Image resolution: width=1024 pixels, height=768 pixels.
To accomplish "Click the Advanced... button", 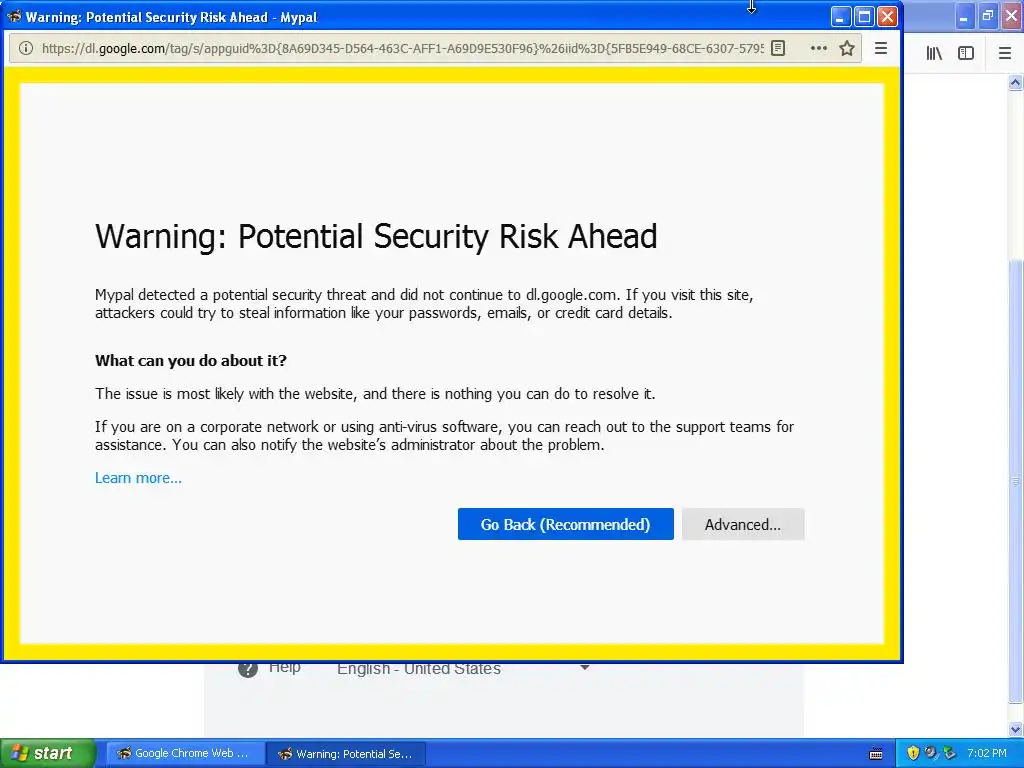I will pyautogui.click(x=743, y=524).
